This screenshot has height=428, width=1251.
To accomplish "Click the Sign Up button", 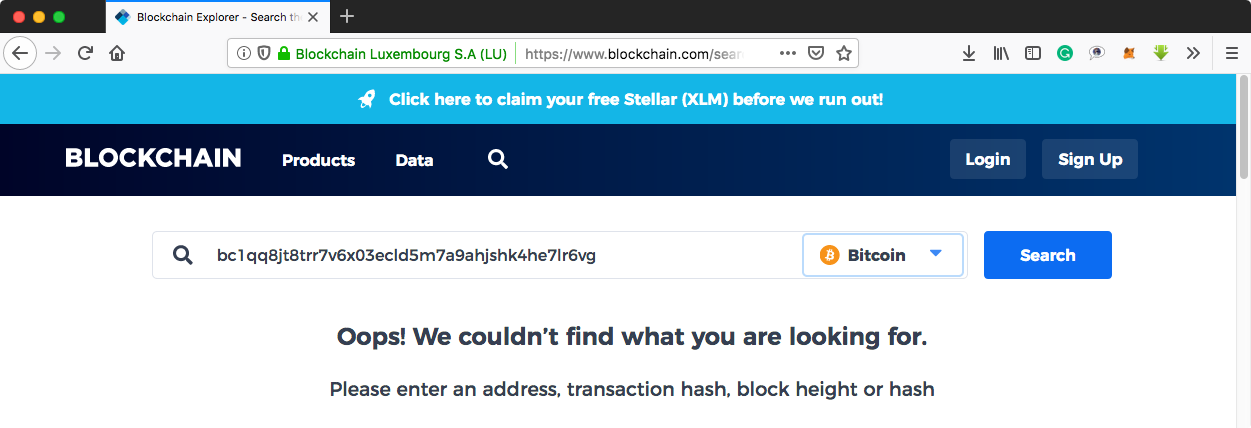I will tap(1090, 159).
